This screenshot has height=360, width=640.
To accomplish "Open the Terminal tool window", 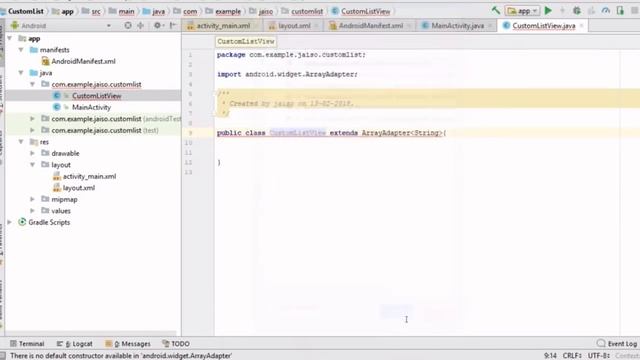I will pyautogui.click(x=27, y=344).
